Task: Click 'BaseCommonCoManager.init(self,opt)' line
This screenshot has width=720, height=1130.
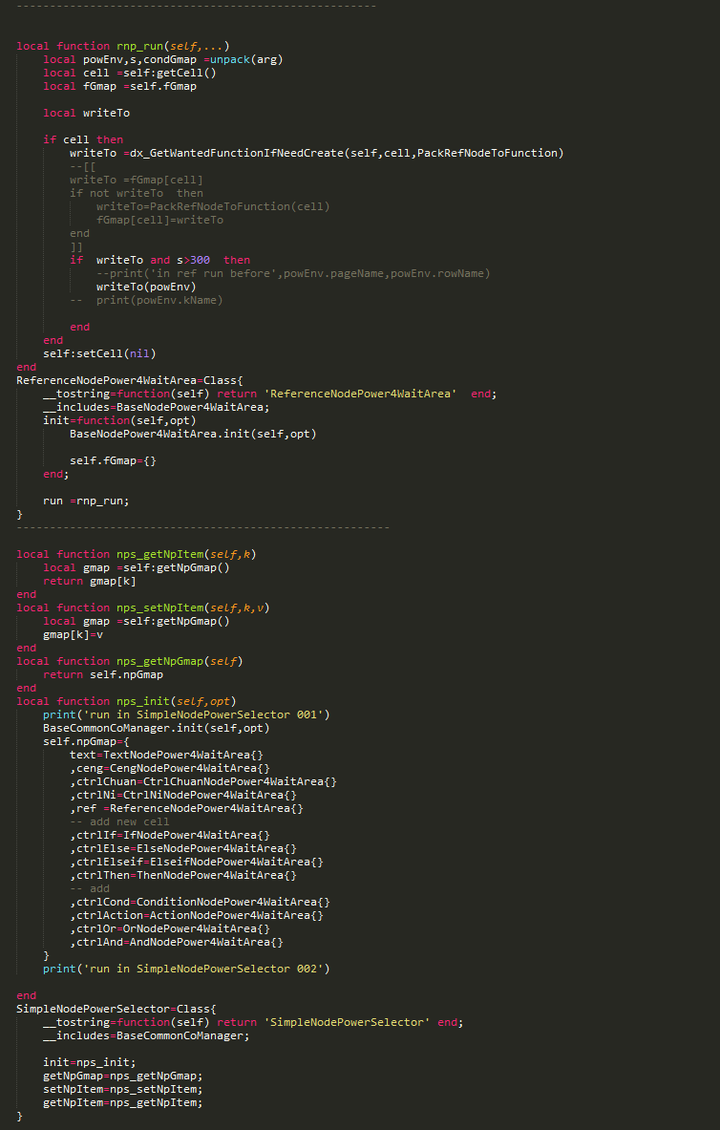Action: tap(156, 728)
